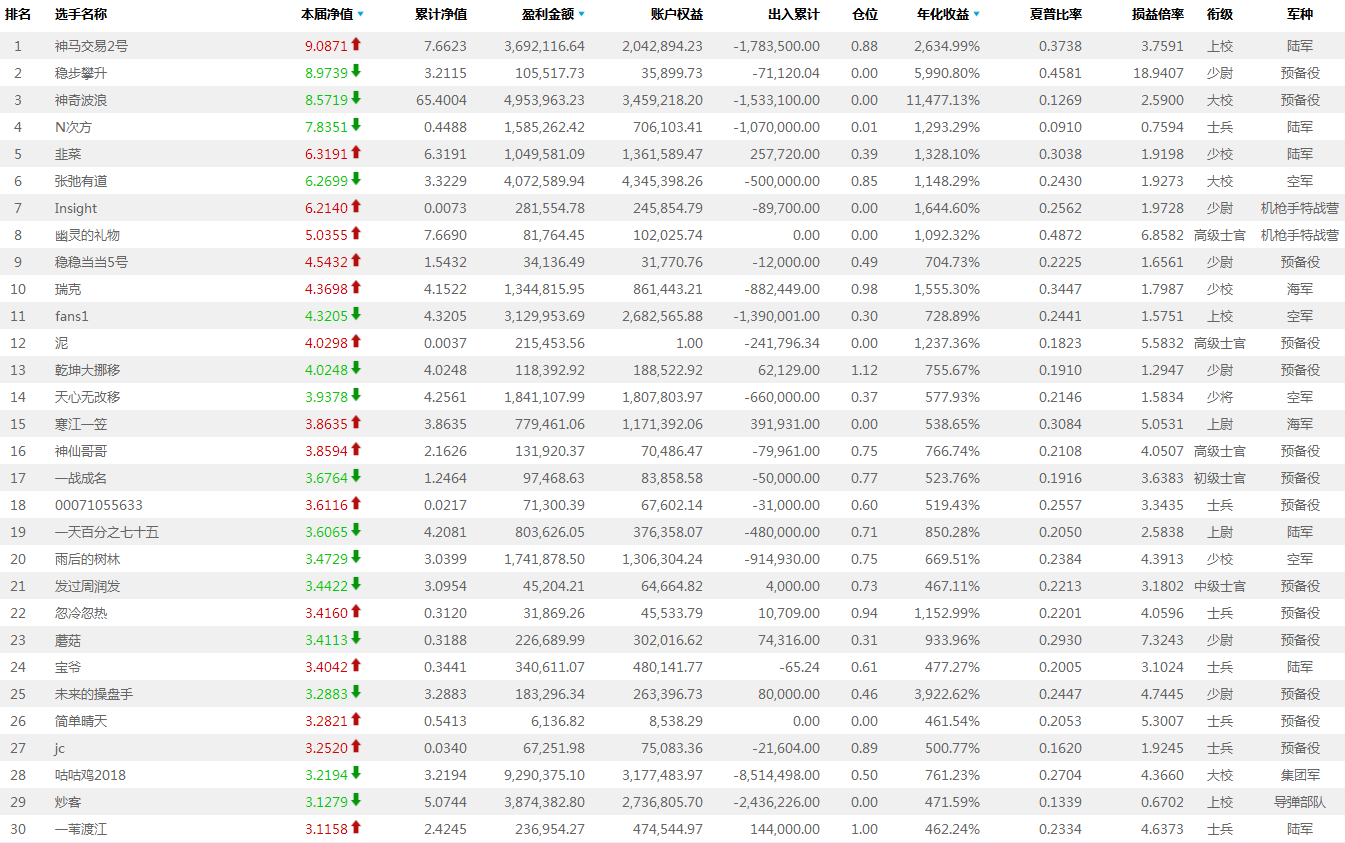The height and width of the screenshot is (843, 1345).
Task: Click the green down arrow next to 8.5719
Action: pos(356,98)
